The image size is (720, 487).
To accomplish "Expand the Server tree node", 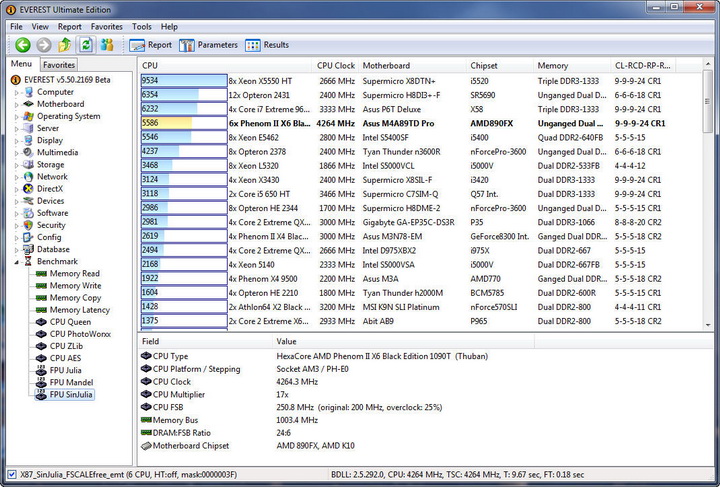I will pyautogui.click(x=17, y=129).
